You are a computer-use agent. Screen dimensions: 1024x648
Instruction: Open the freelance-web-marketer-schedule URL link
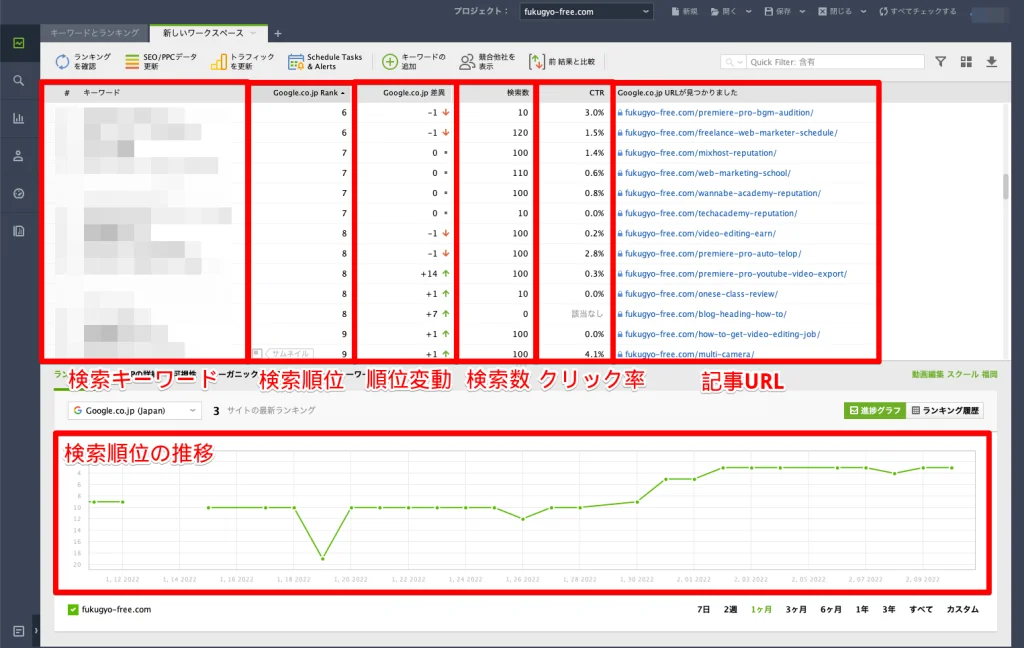[731, 133]
